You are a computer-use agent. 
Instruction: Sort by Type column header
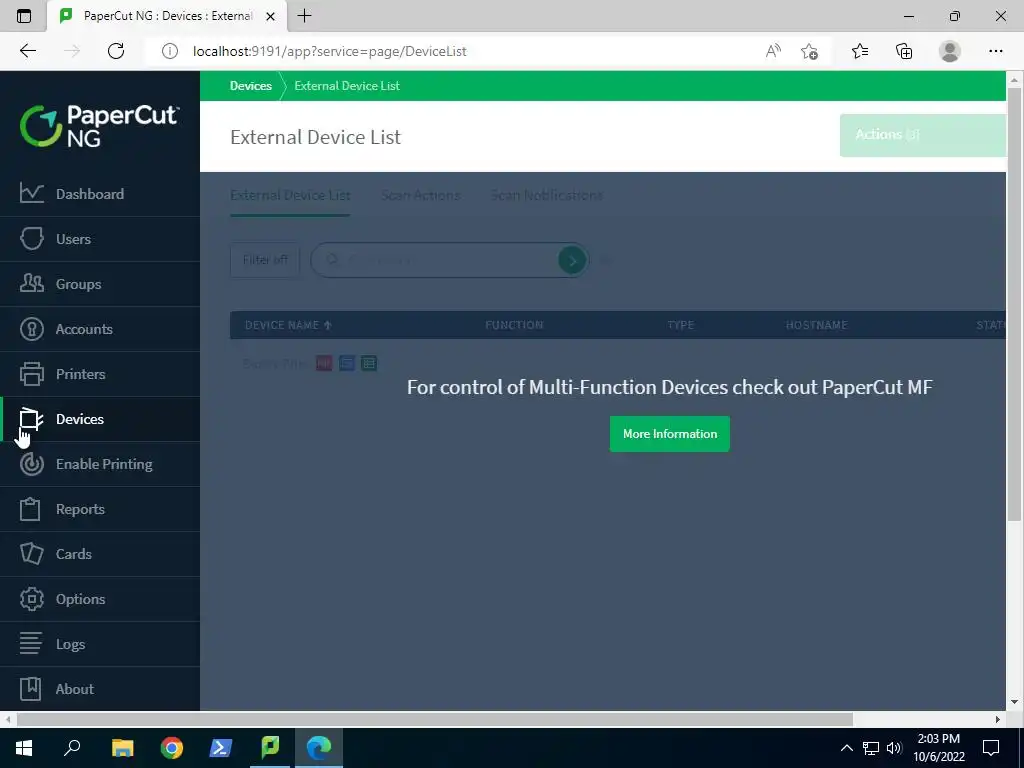[680, 325]
